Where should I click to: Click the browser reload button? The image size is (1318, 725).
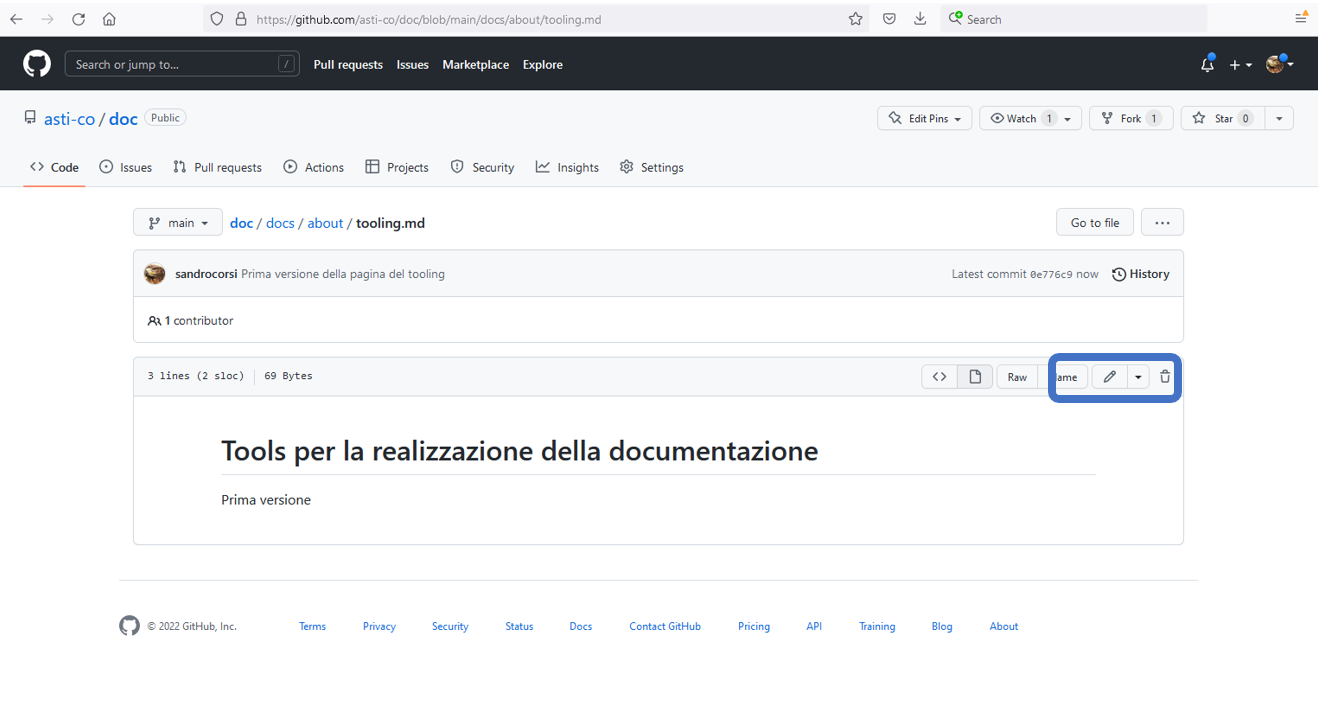coord(78,19)
